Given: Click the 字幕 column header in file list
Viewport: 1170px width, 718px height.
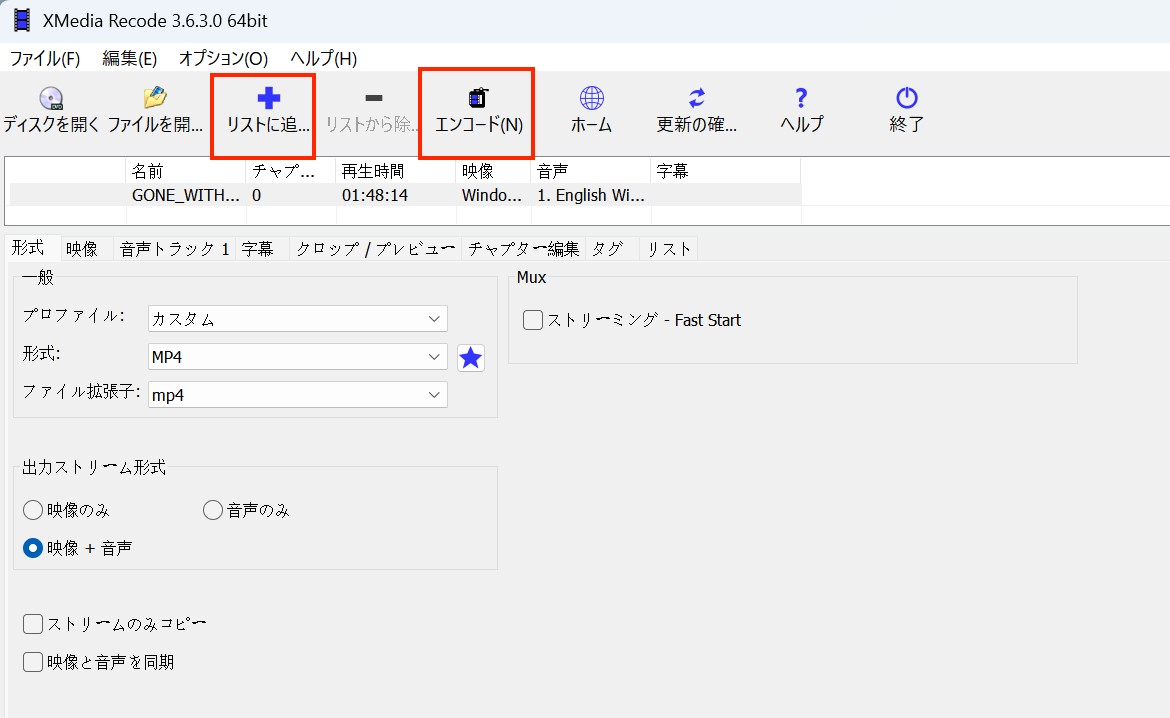Looking at the screenshot, I should 726,171.
